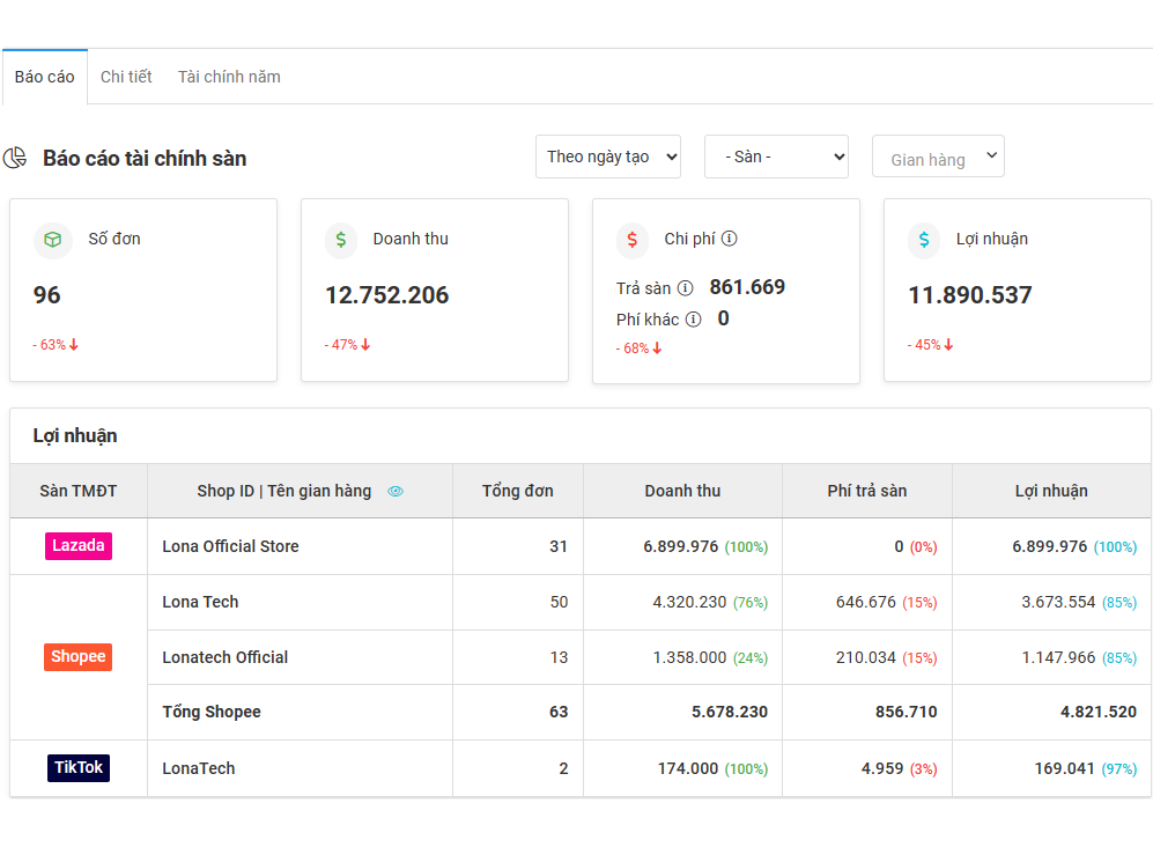This screenshot has width=1153, height=845.
Task: Open the Tài chính năm tab
Action: 229,77
